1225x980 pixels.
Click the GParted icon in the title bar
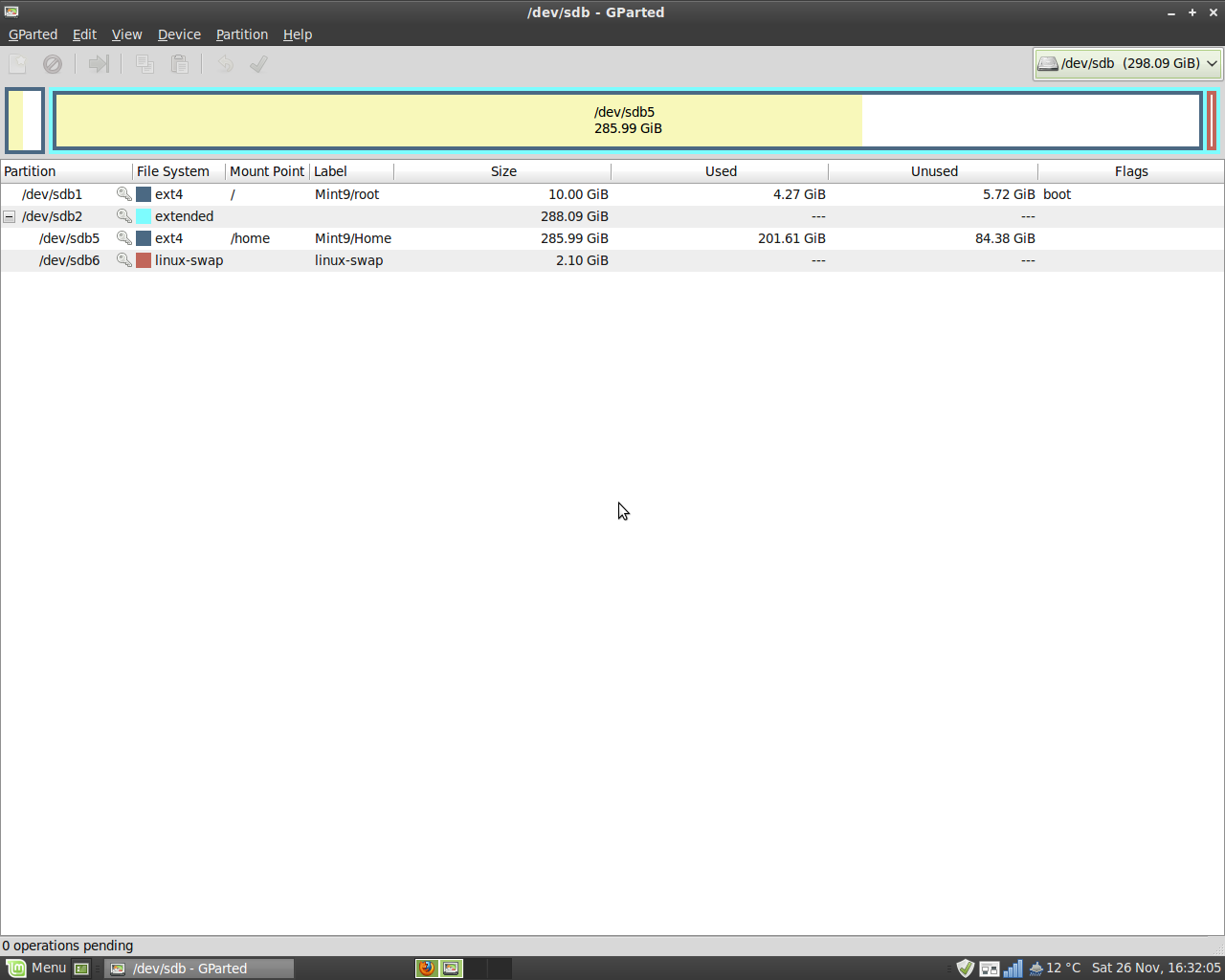pyautogui.click(x=11, y=11)
